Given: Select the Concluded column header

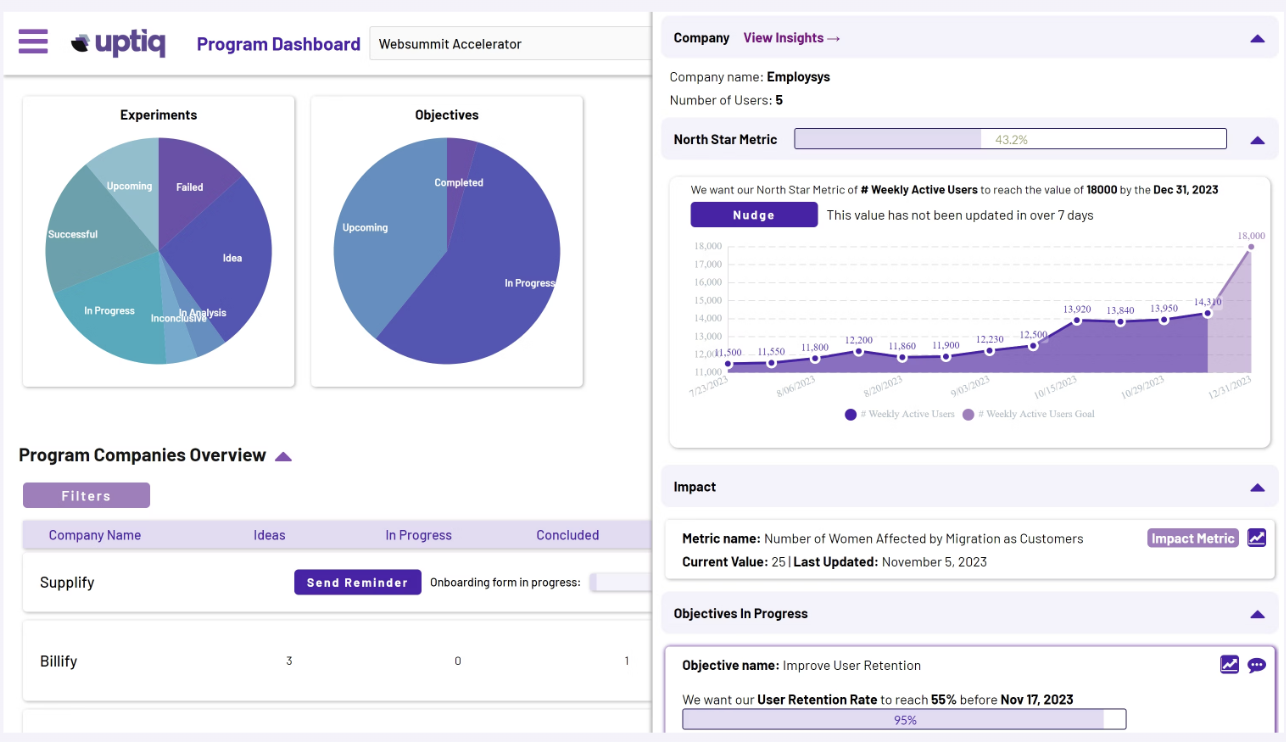Looking at the screenshot, I should coord(567,535).
